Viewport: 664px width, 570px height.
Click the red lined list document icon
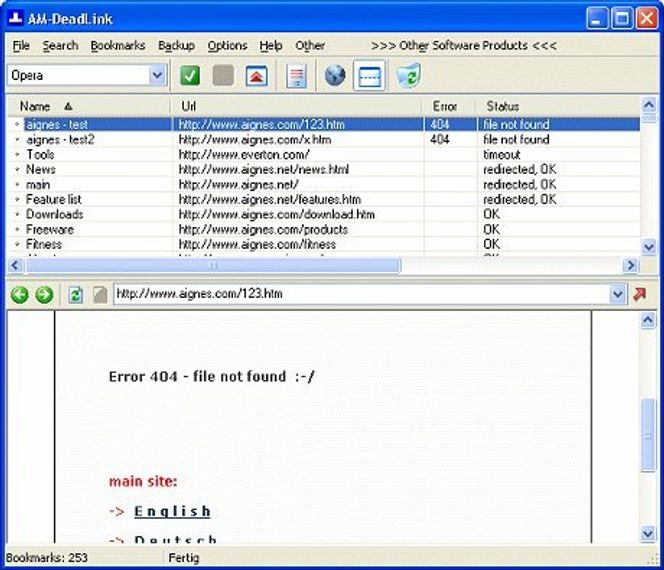coord(296,76)
